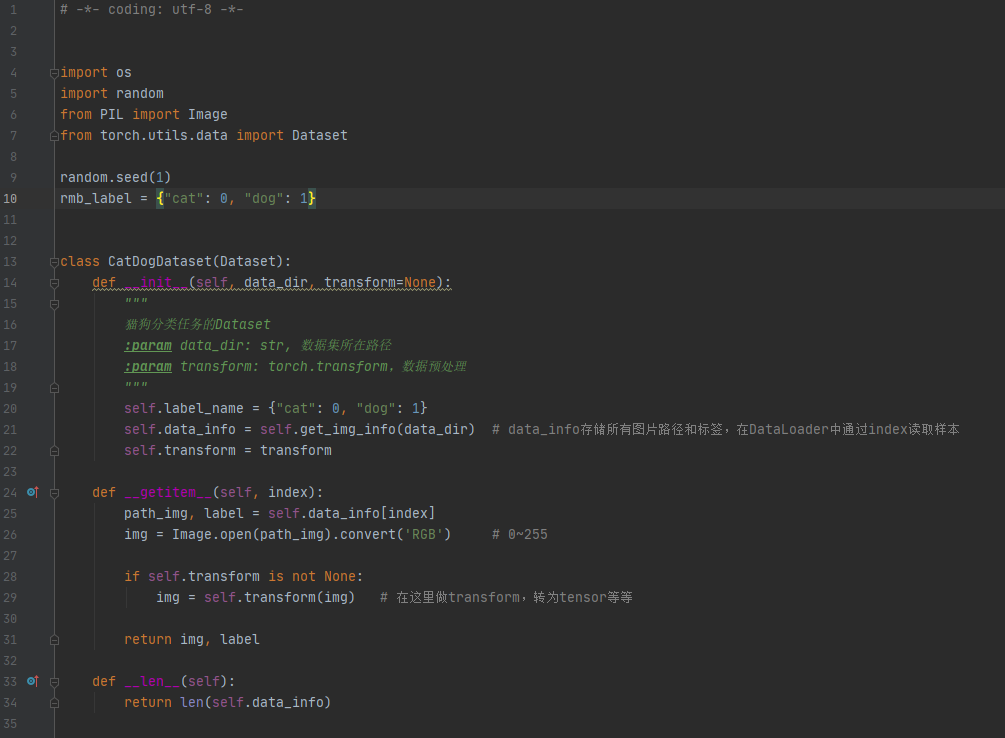The image size is (1005, 738).
Task: Click the '__getitem__' method name
Action: click(168, 492)
